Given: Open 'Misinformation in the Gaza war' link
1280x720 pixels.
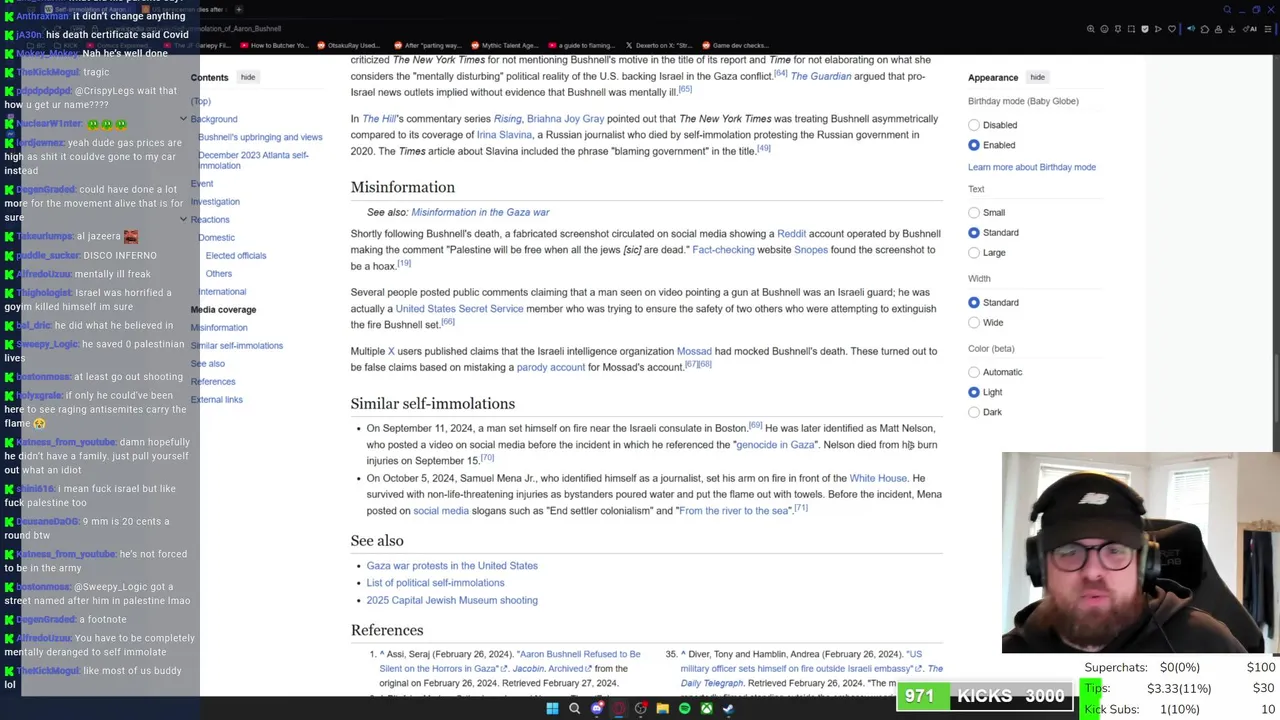Looking at the screenshot, I should point(480,212).
